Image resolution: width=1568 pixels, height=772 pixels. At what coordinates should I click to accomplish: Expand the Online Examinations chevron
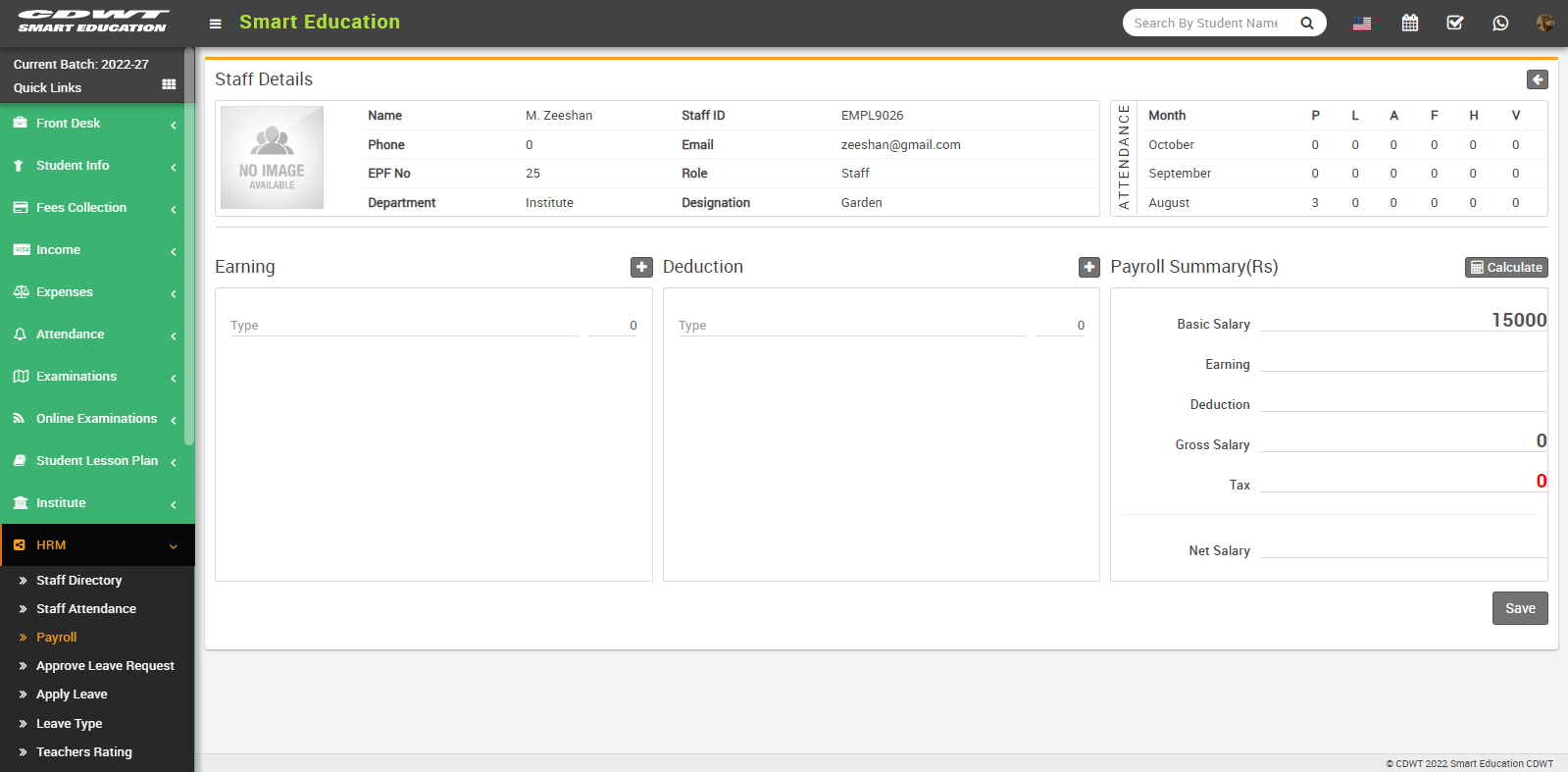[174, 421]
